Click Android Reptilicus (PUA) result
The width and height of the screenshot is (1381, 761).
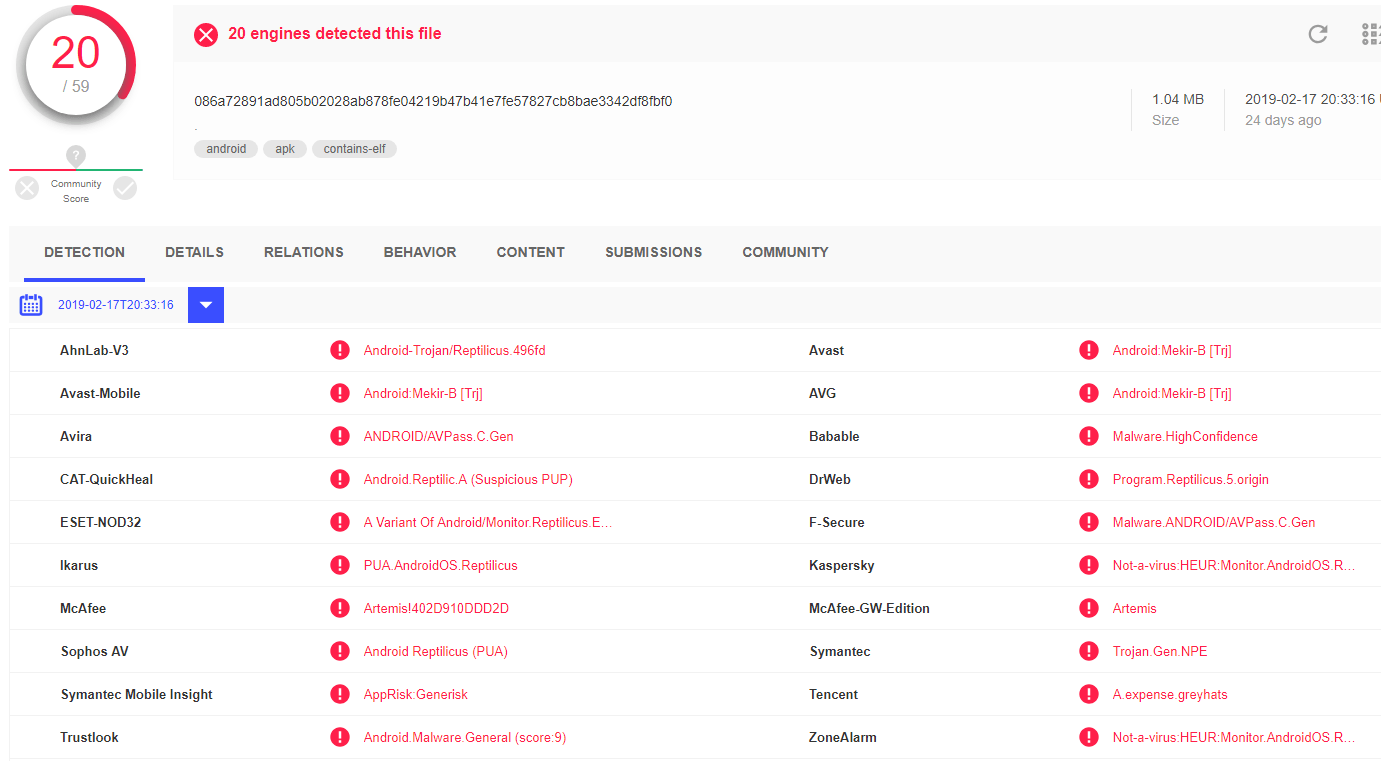436,651
